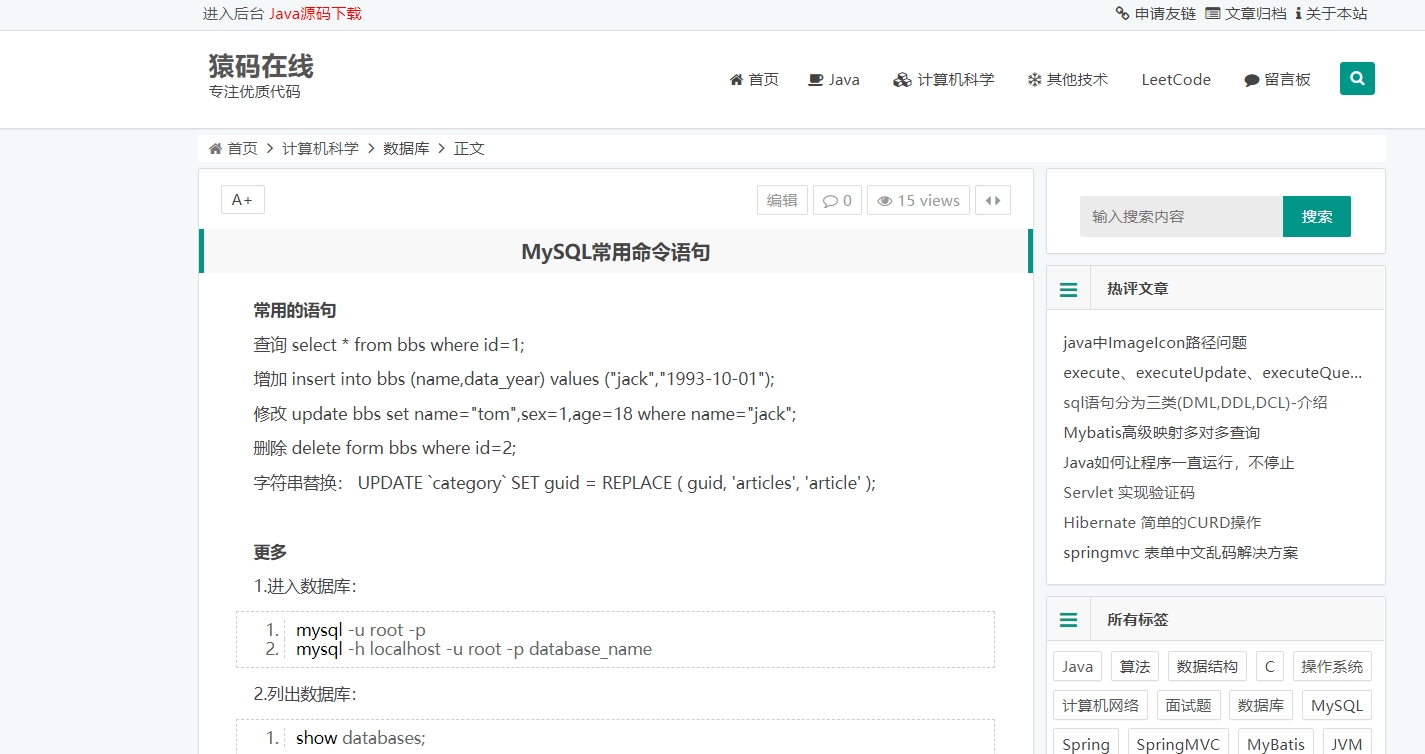This screenshot has width=1425, height=754.
Task: Go to 数据库 in the breadcrumb
Action: 406,148
